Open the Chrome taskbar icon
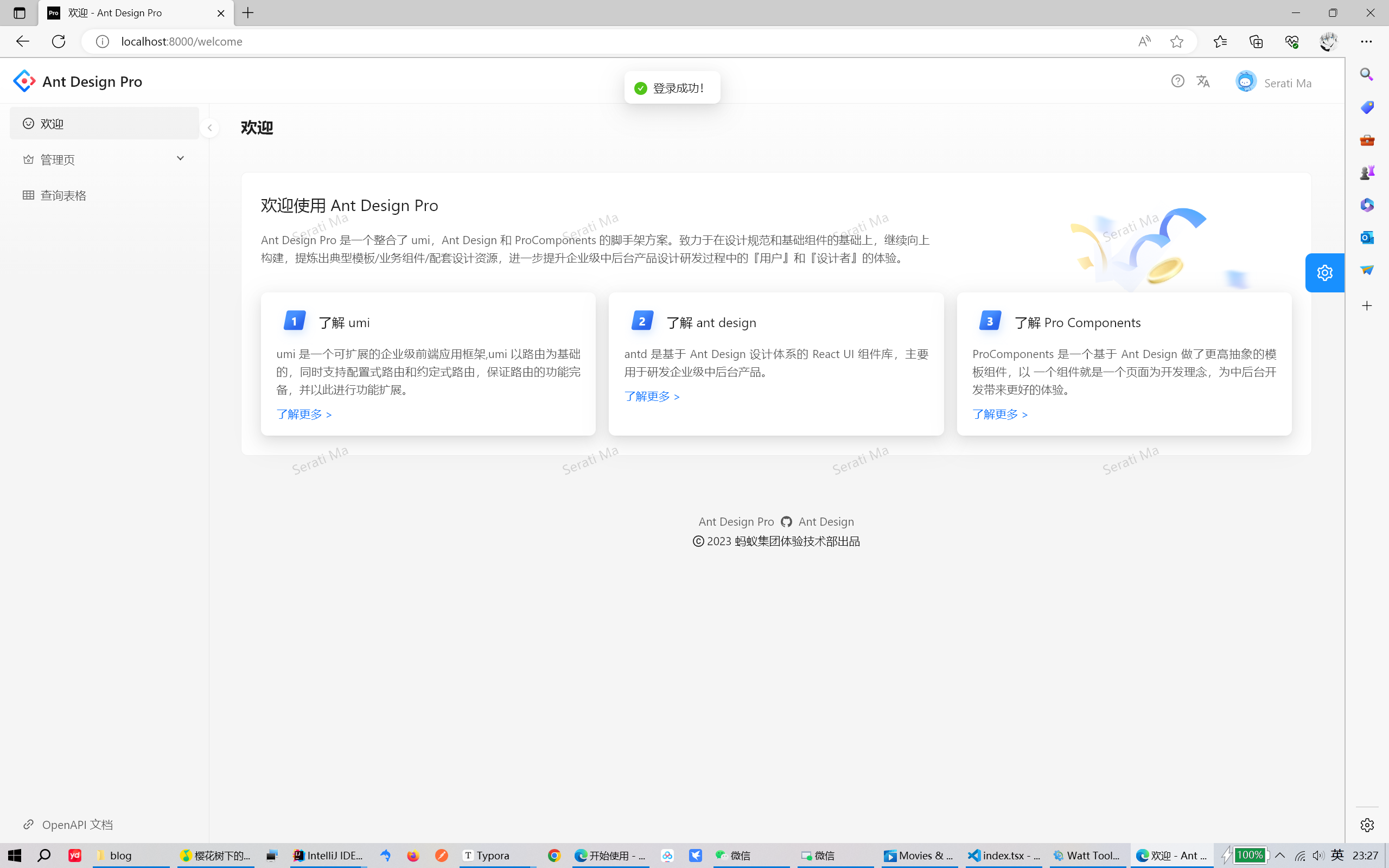The height and width of the screenshot is (868, 1389). [x=554, y=856]
